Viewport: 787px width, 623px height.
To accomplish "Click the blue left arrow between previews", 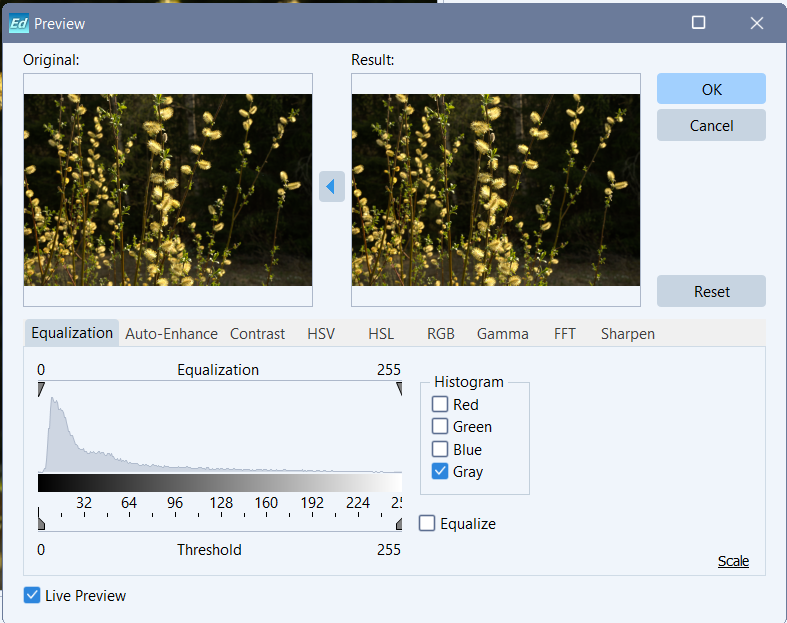I will [331, 186].
